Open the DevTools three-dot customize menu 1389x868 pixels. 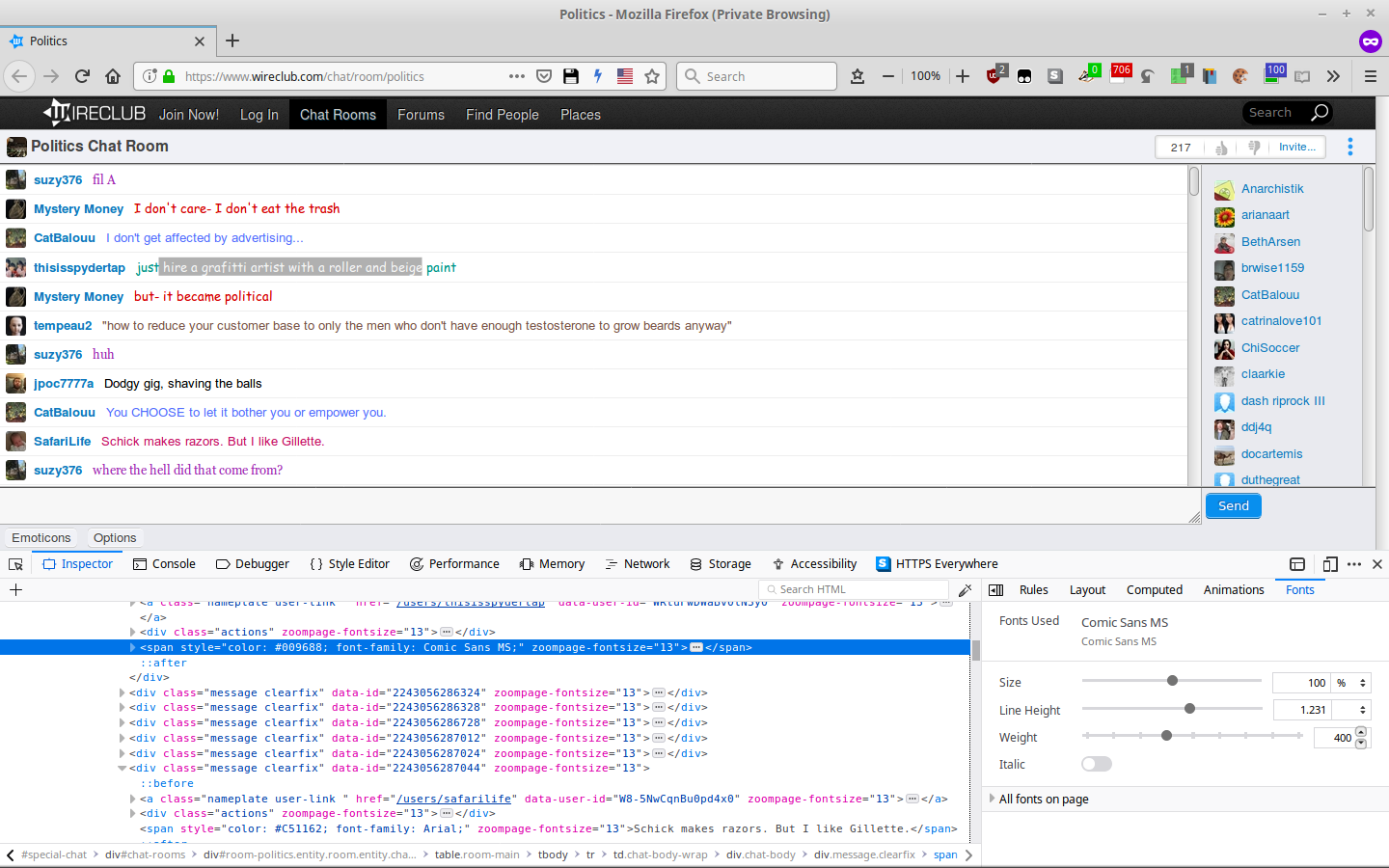pos(1354,564)
